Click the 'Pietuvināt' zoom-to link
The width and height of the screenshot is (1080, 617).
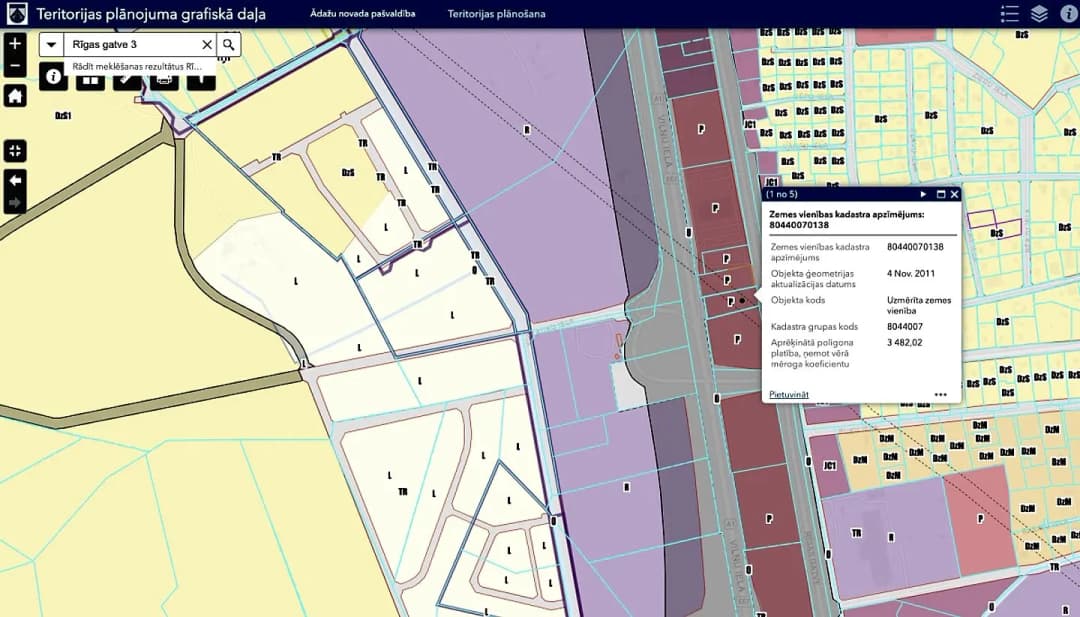pyautogui.click(x=789, y=395)
